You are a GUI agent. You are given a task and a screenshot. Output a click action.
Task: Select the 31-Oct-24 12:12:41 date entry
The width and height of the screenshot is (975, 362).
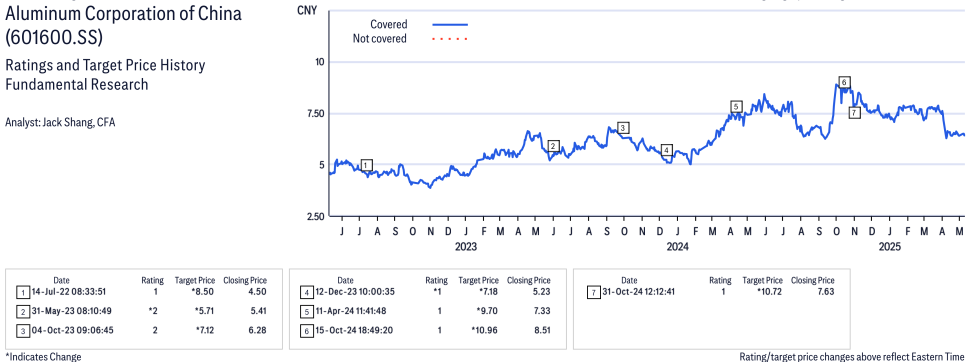[639, 291]
